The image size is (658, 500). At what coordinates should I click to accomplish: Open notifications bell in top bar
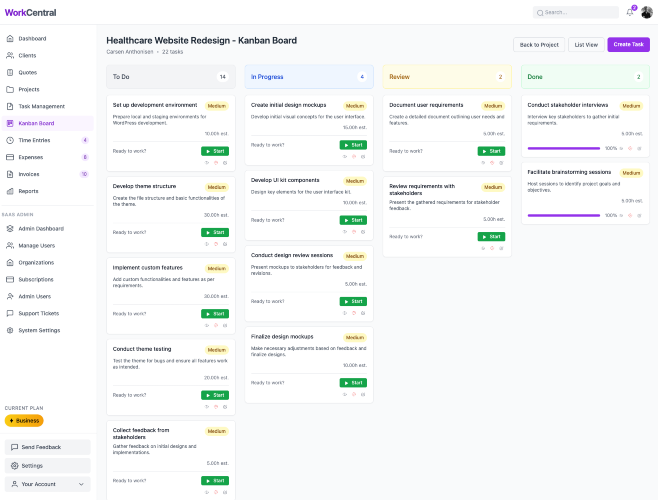pyautogui.click(x=630, y=12)
